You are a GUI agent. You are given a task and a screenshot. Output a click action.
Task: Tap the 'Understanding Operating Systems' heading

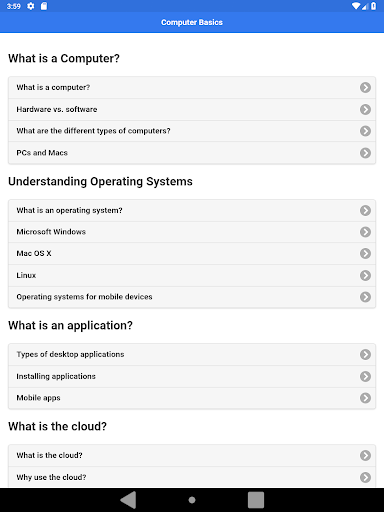point(100,182)
